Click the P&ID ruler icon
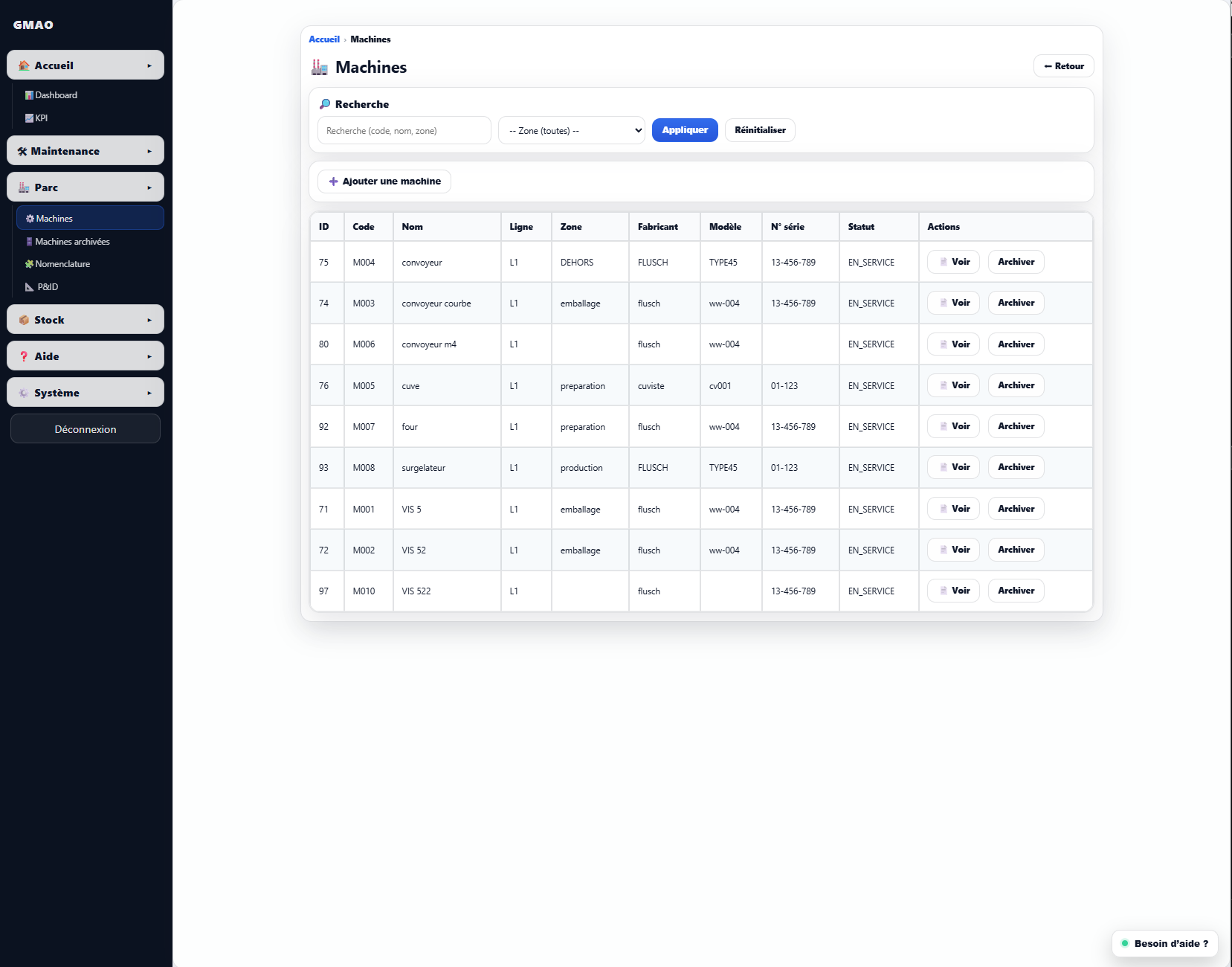 pyautogui.click(x=30, y=287)
